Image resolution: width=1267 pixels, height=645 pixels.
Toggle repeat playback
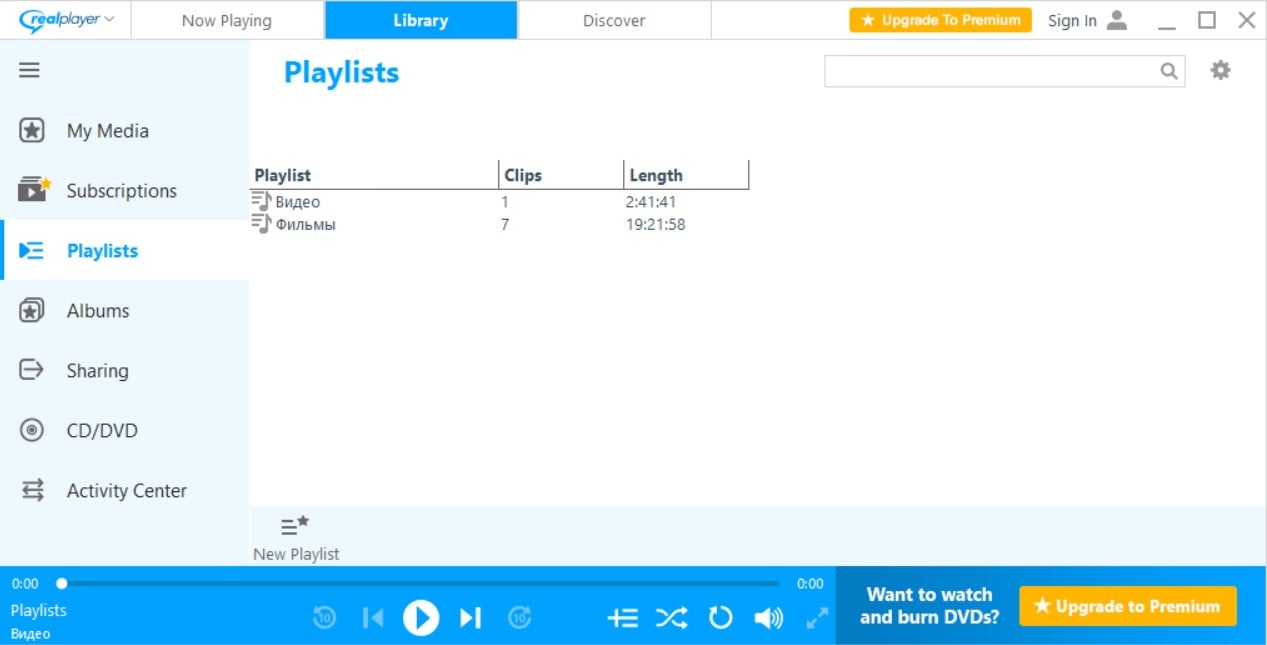click(x=720, y=618)
